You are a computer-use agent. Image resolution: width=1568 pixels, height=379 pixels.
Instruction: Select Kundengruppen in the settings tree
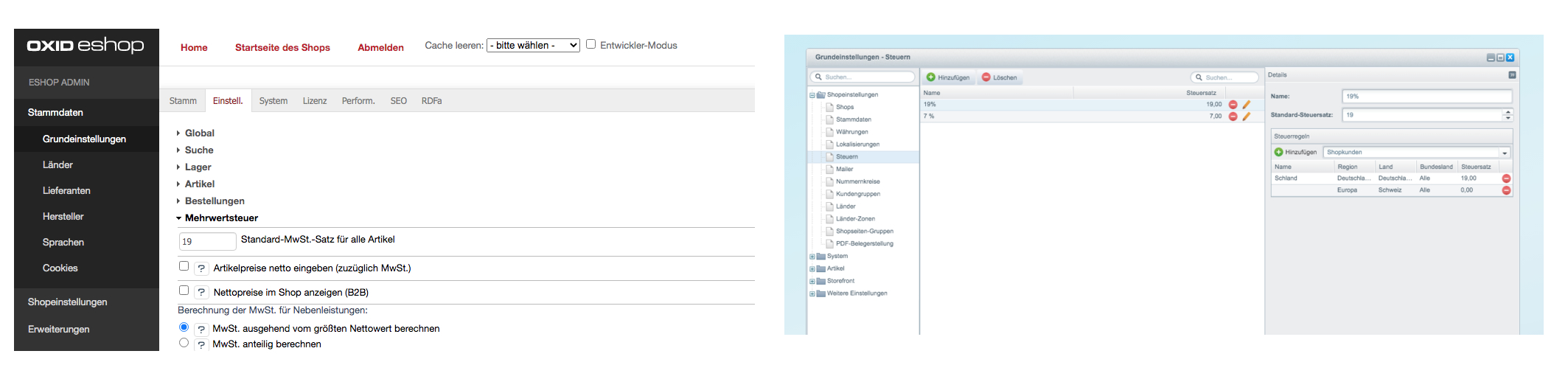[x=858, y=194]
